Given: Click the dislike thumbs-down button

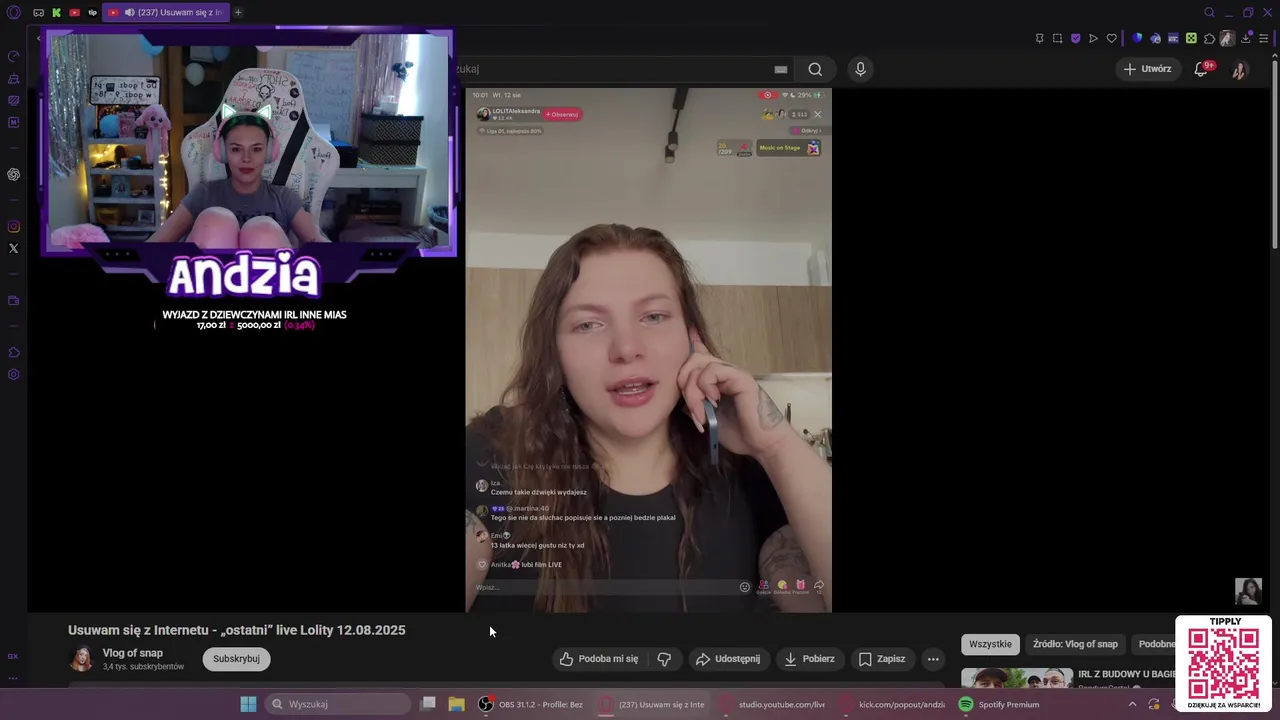Looking at the screenshot, I should pos(664,659).
